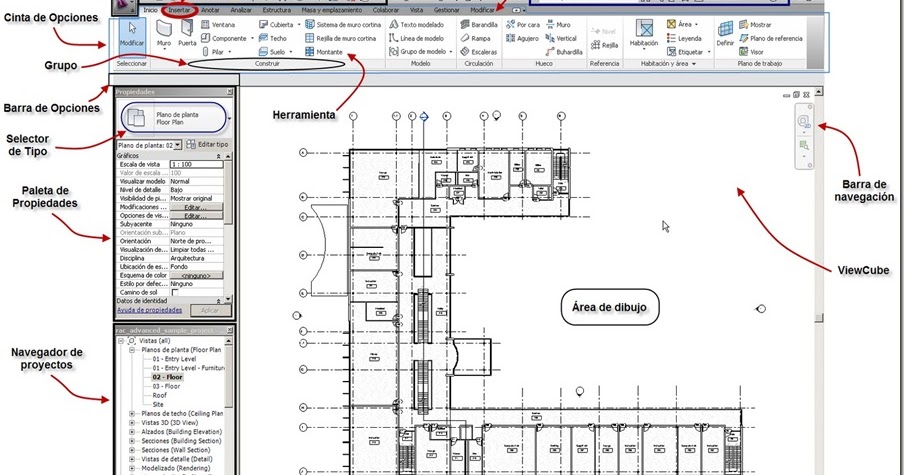Collapse the Vistas (all) tree node

(x=120, y=341)
